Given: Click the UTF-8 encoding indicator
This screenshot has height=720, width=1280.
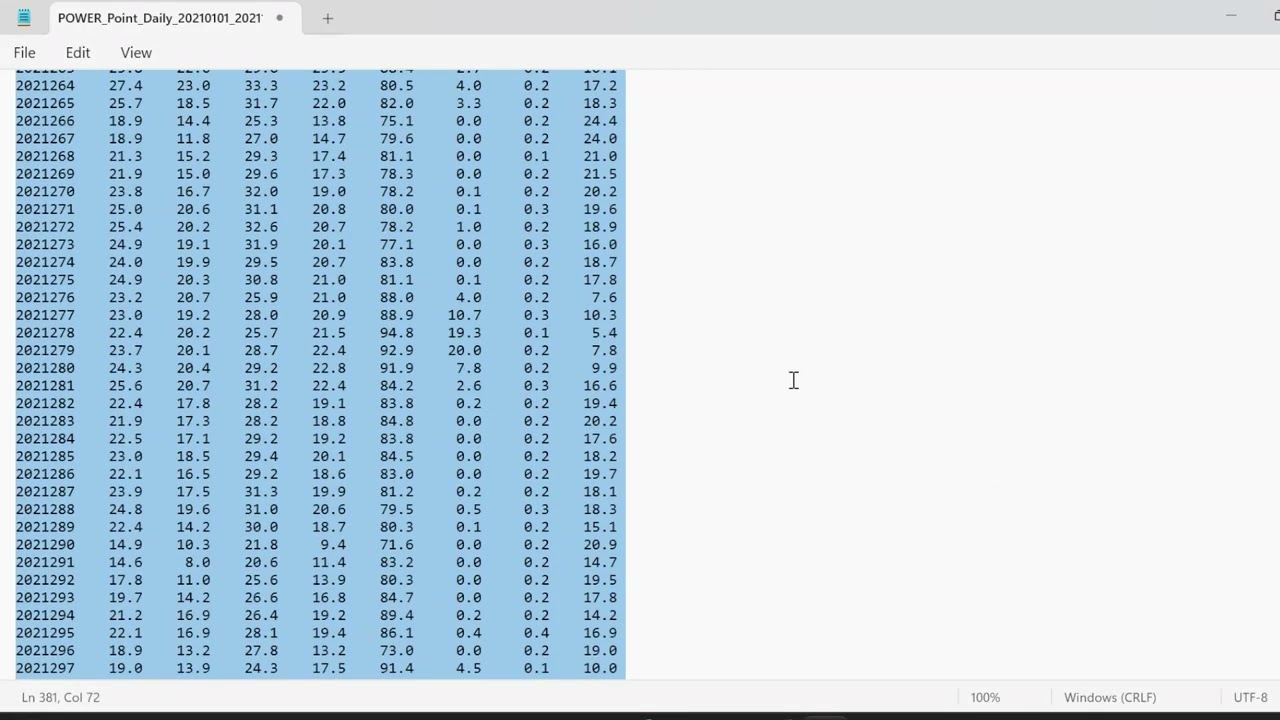Looking at the screenshot, I should click(x=1250, y=697).
